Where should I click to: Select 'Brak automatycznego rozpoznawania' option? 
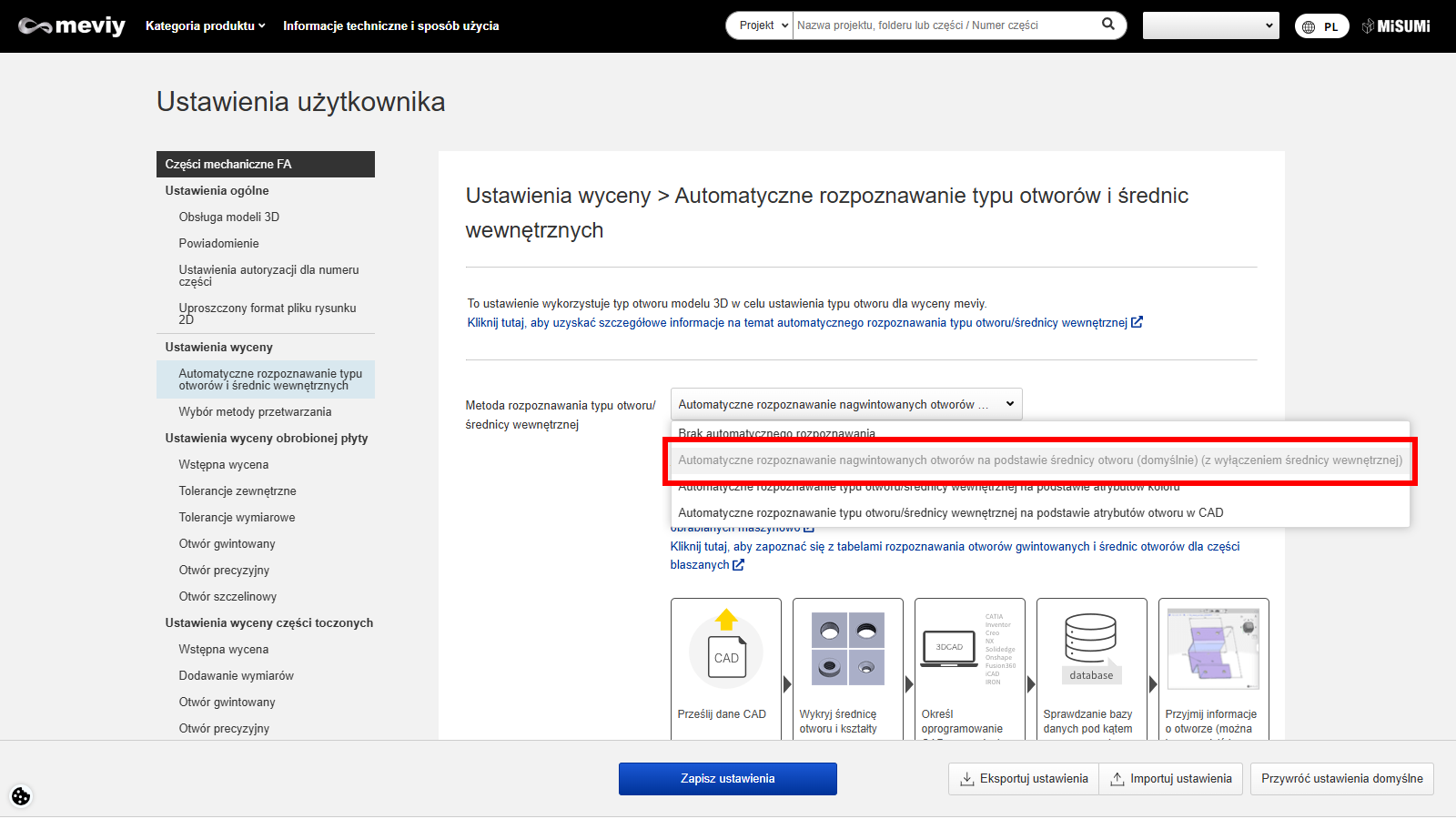(x=776, y=431)
